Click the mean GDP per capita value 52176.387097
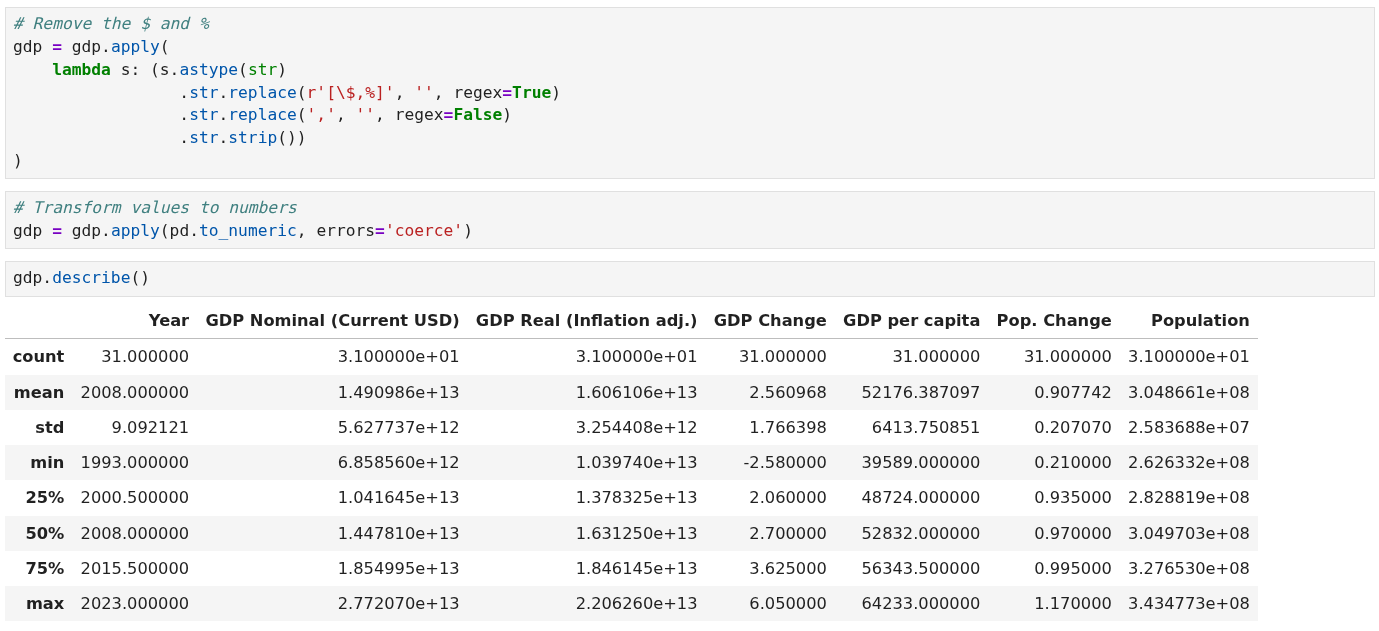 click(921, 392)
